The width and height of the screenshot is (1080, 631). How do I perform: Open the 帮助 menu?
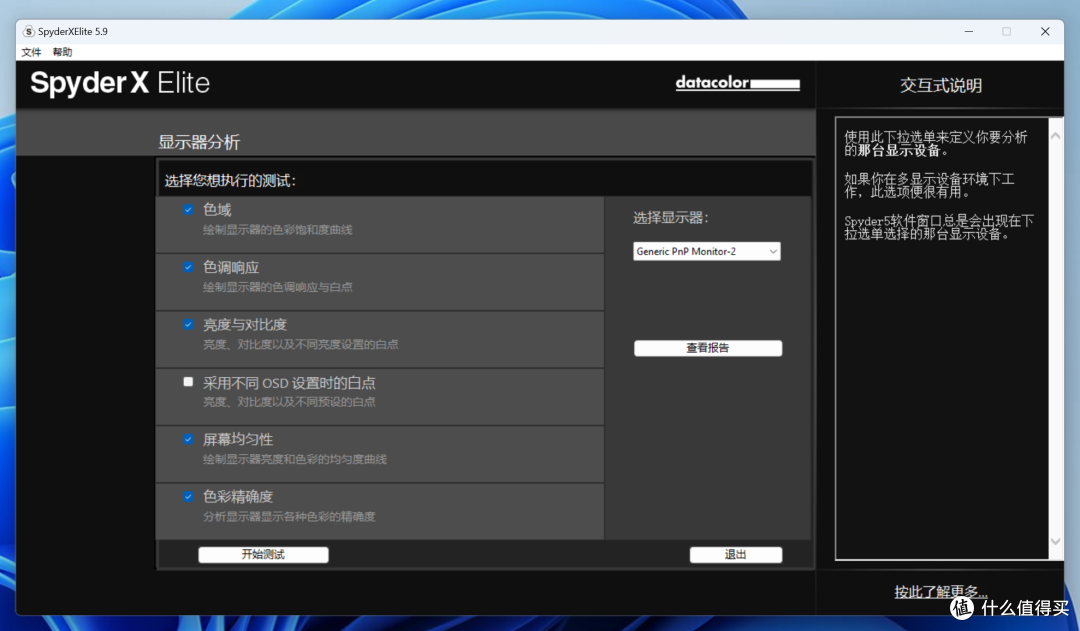(x=62, y=52)
